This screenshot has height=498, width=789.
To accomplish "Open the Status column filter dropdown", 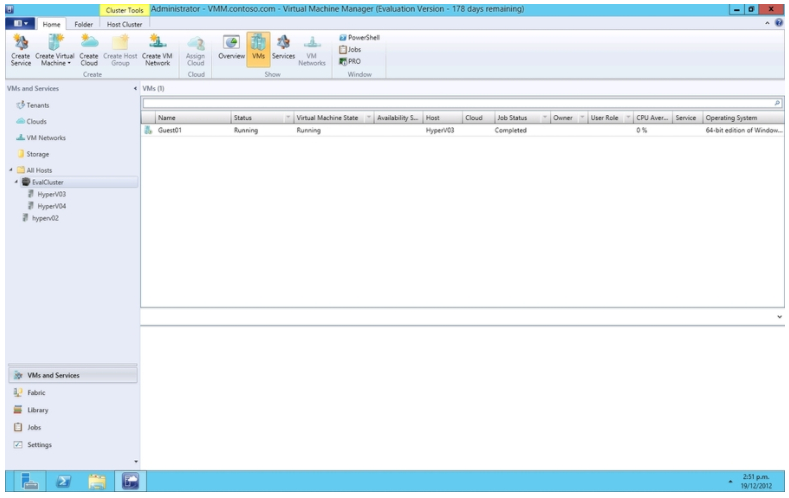I will (x=288, y=118).
